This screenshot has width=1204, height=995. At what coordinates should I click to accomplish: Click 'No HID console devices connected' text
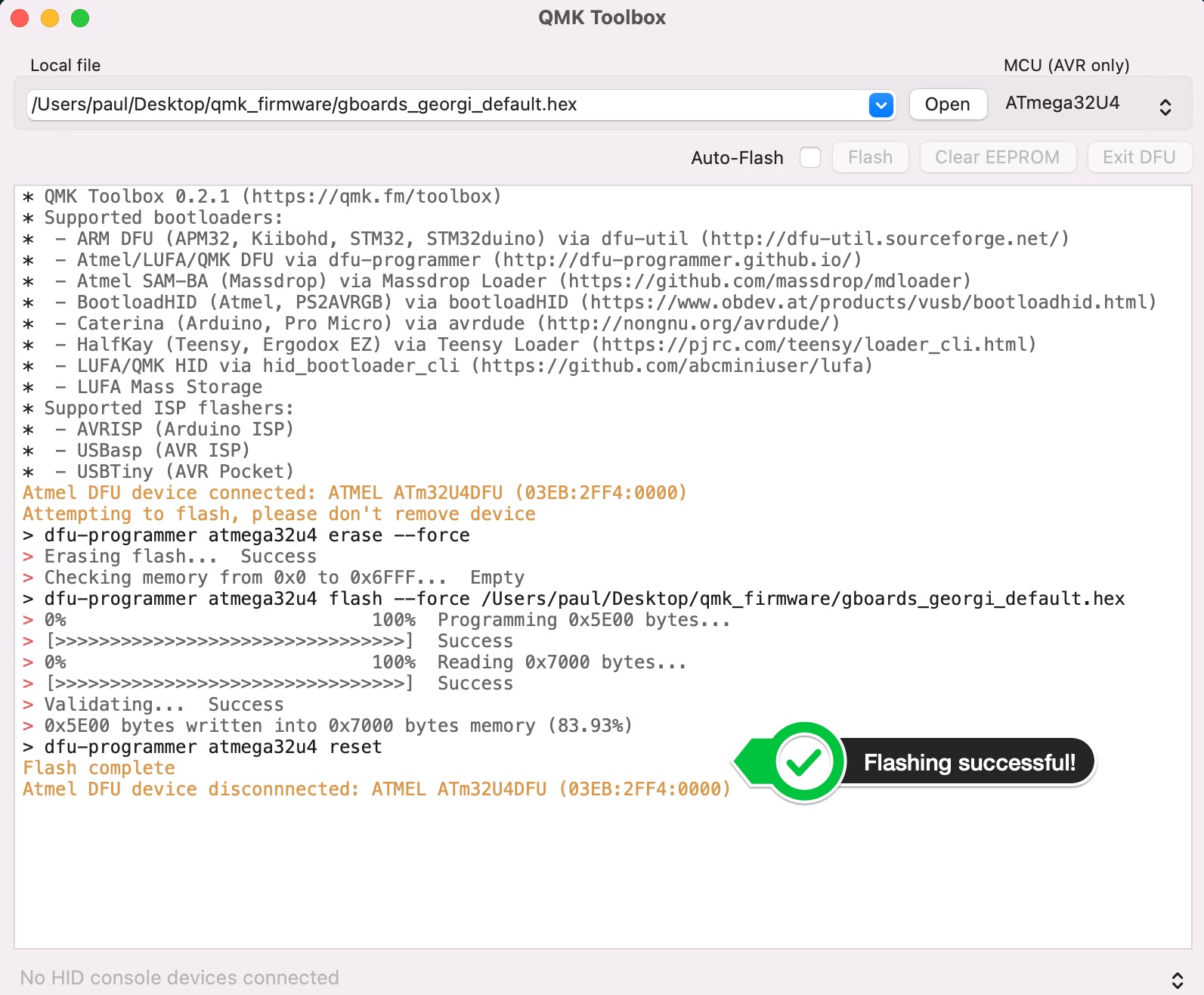tap(179, 978)
